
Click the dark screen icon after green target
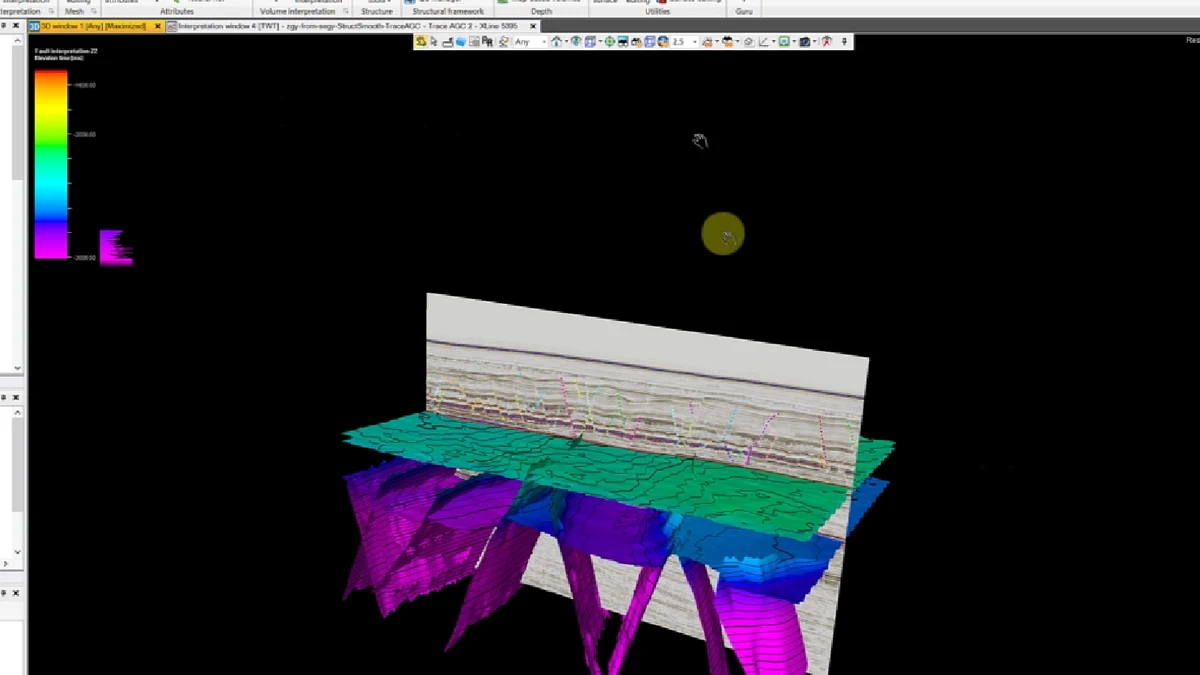tap(623, 42)
